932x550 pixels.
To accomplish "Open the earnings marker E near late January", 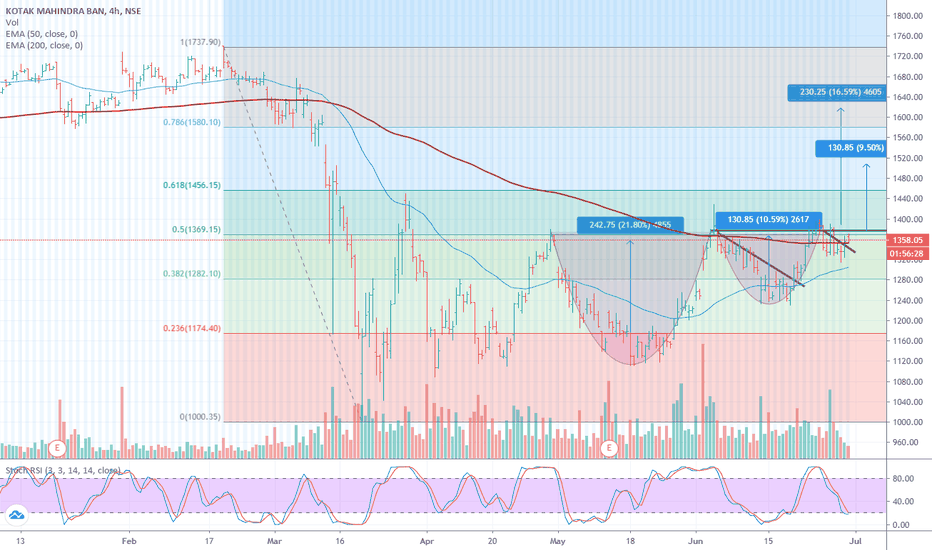I will tap(57, 447).
